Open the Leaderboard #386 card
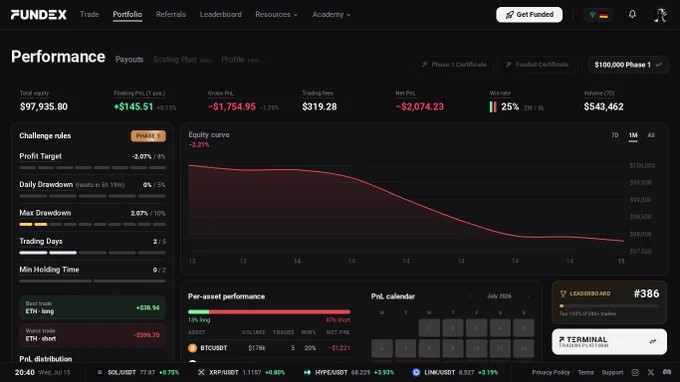The width and height of the screenshot is (680, 382). tap(609, 303)
